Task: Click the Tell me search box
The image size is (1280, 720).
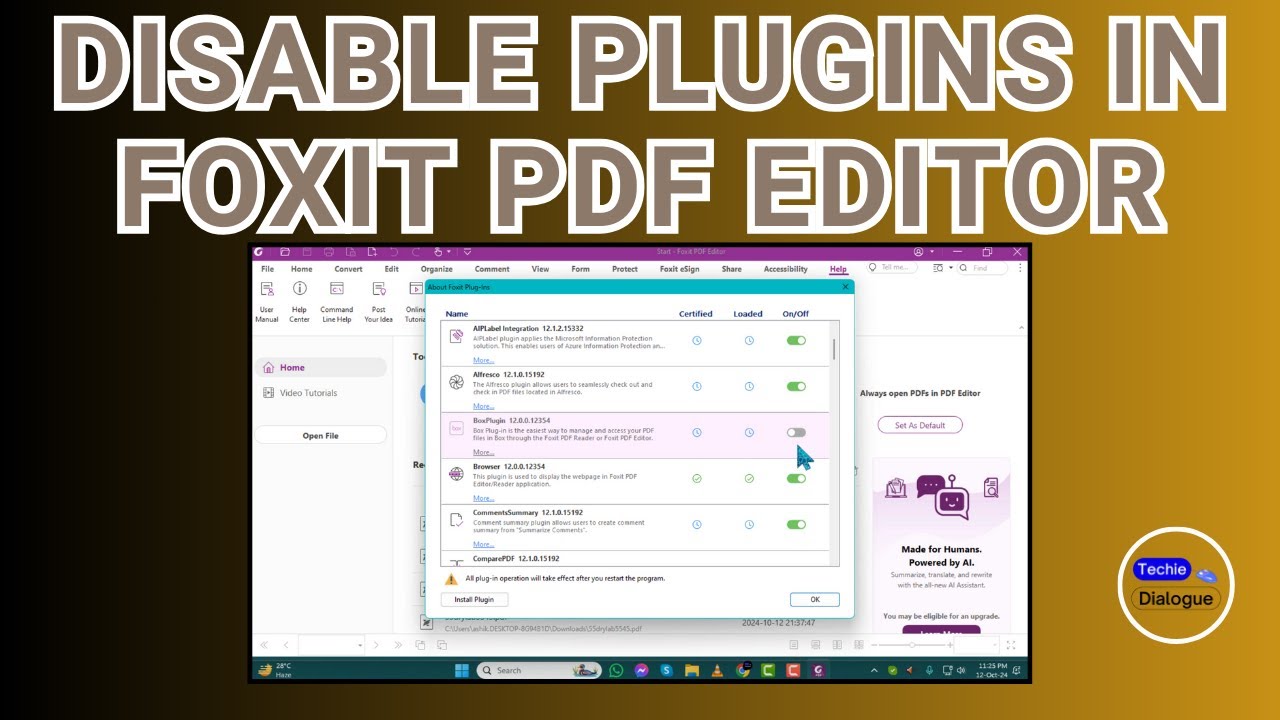Action: tap(892, 268)
